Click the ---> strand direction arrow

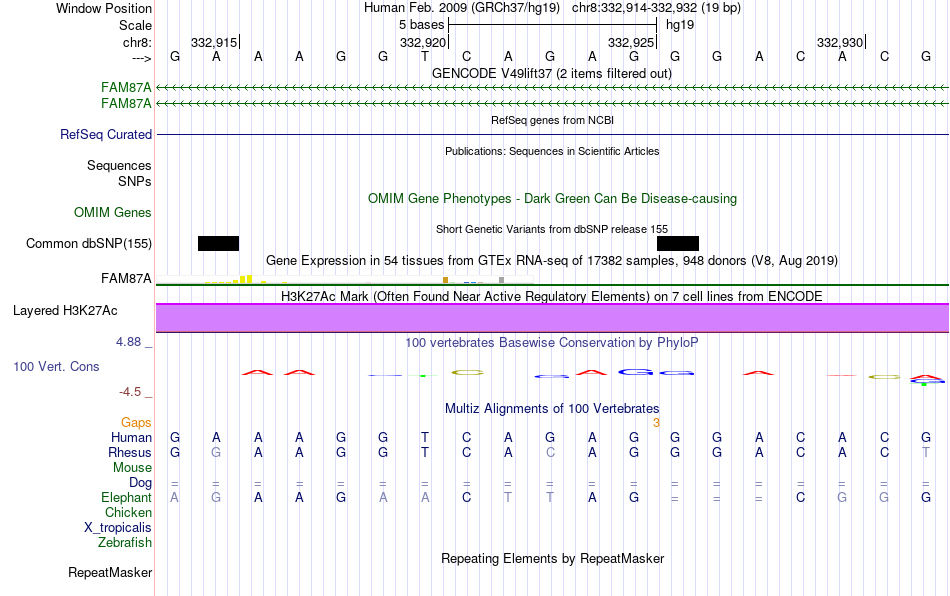pyautogui.click(x=142, y=58)
